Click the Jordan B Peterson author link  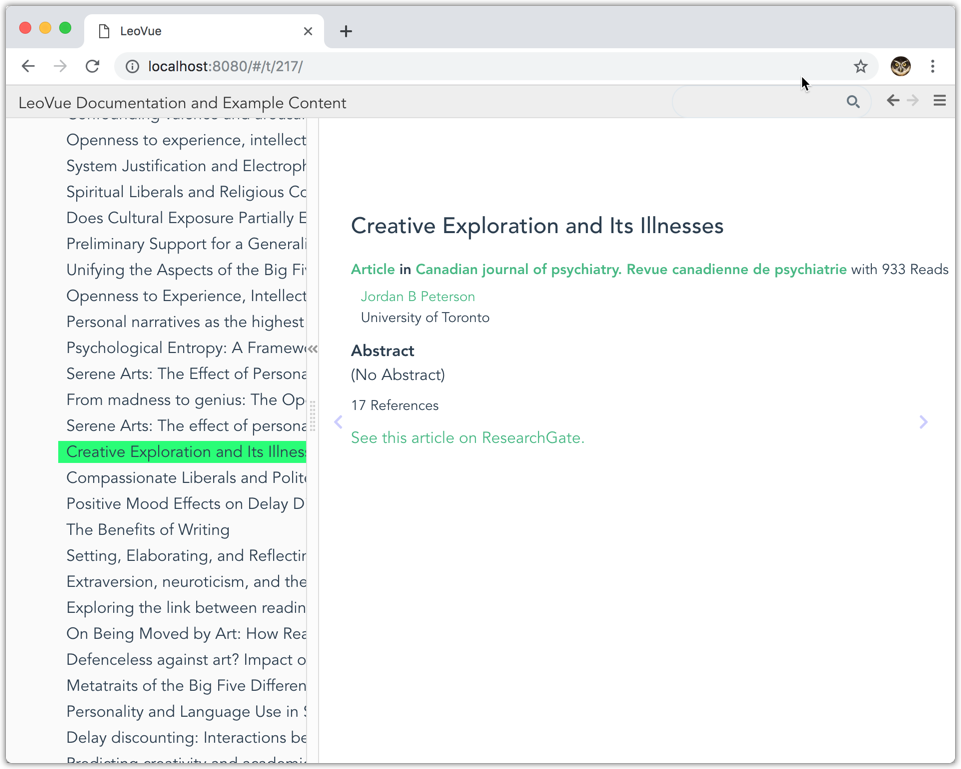pyautogui.click(x=418, y=297)
